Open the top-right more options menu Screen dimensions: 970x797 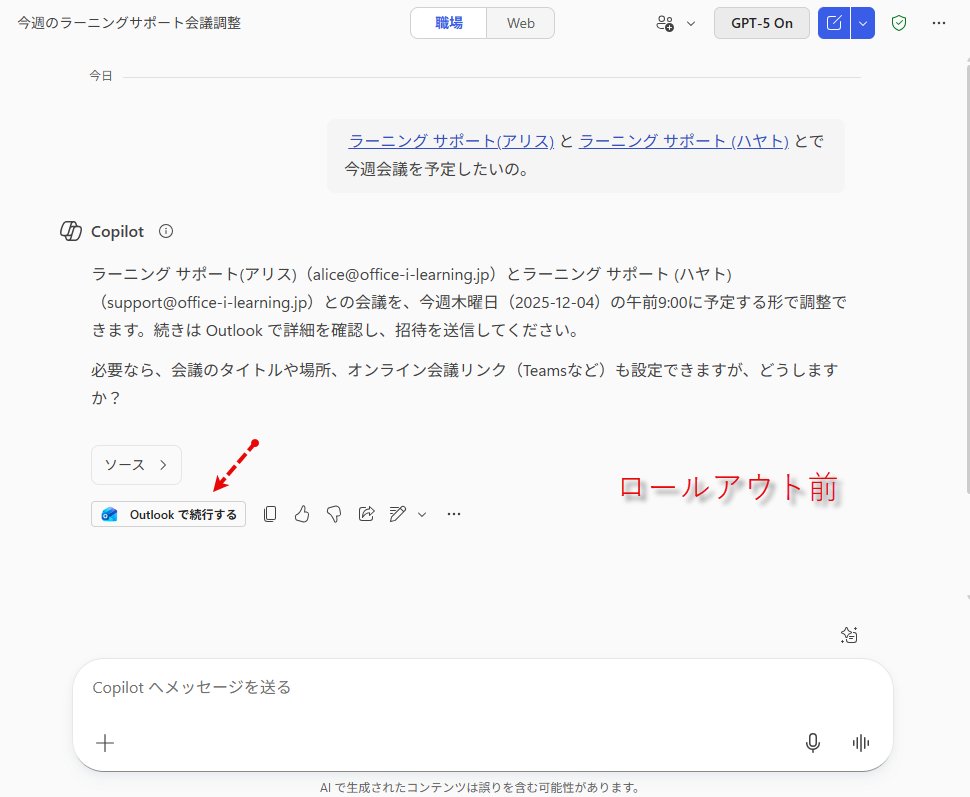point(938,22)
